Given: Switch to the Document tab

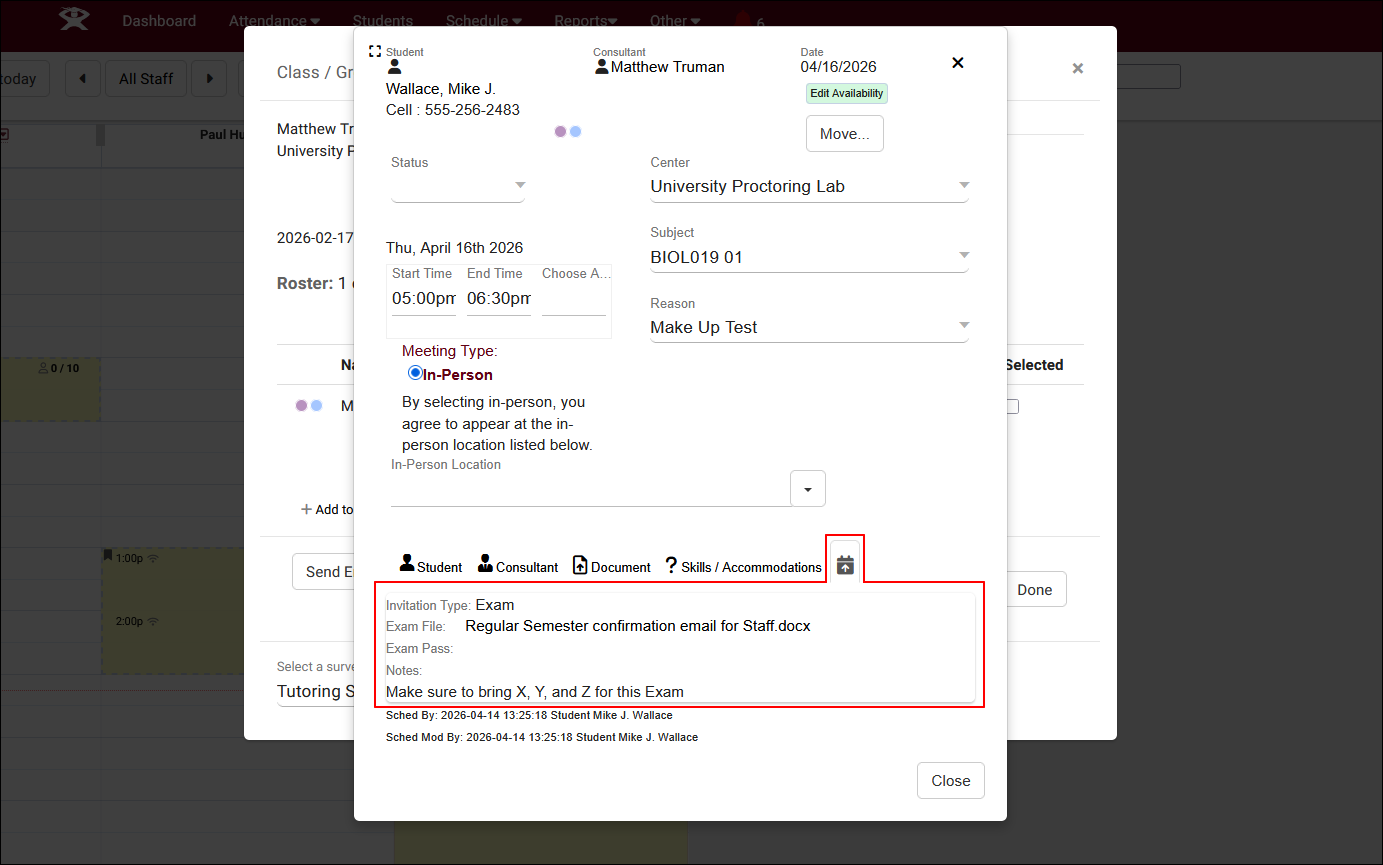Looking at the screenshot, I should [x=611, y=566].
